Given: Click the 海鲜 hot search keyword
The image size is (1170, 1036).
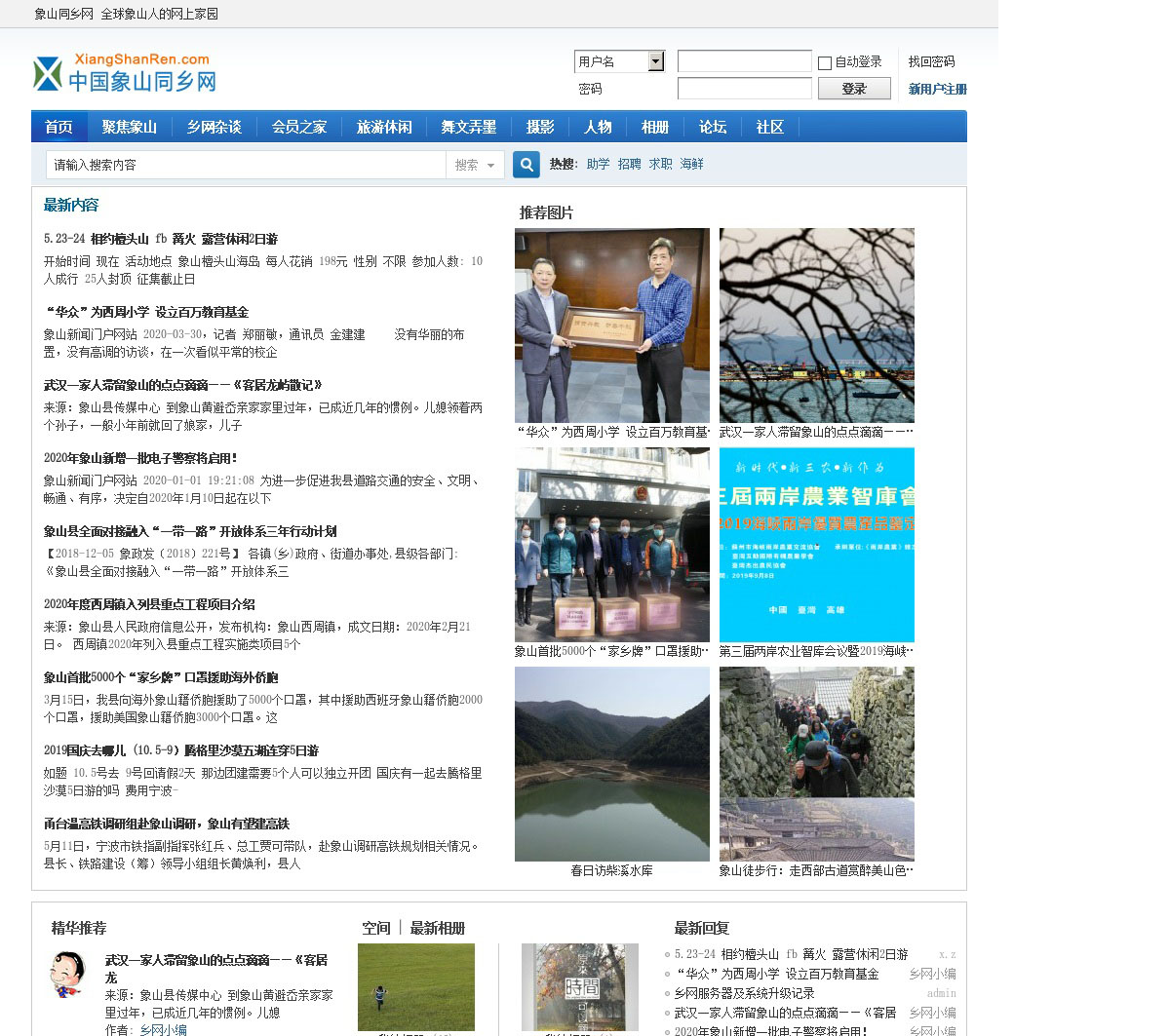Looking at the screenshot, I should (691, 164).
